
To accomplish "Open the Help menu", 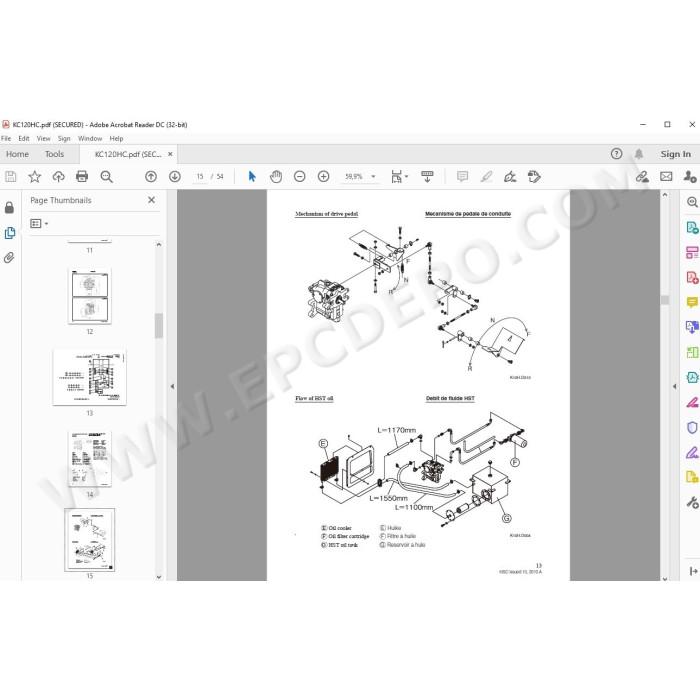I will pos(117,138).
